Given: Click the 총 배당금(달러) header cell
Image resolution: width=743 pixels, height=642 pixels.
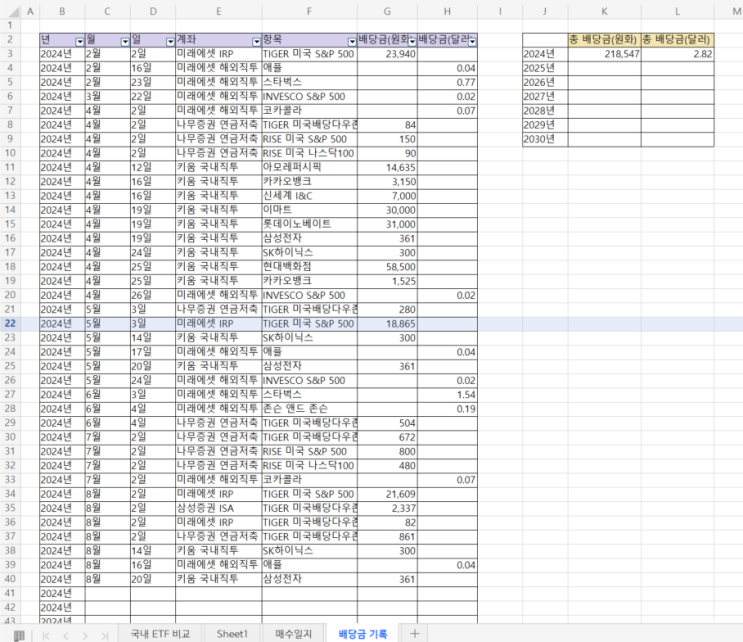Looking at the screenshot, I should point(678,40).
